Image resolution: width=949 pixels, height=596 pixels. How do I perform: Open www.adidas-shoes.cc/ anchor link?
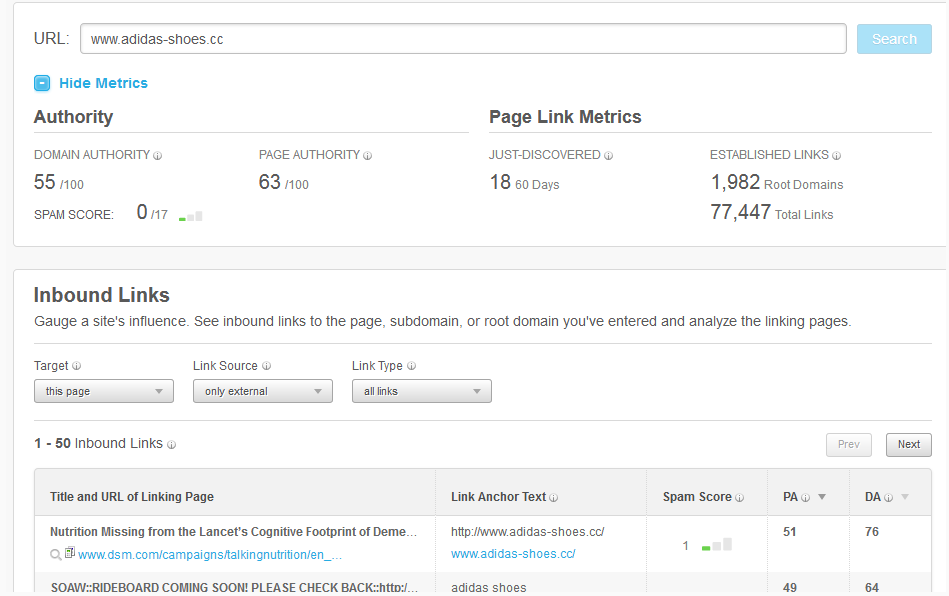513,554
